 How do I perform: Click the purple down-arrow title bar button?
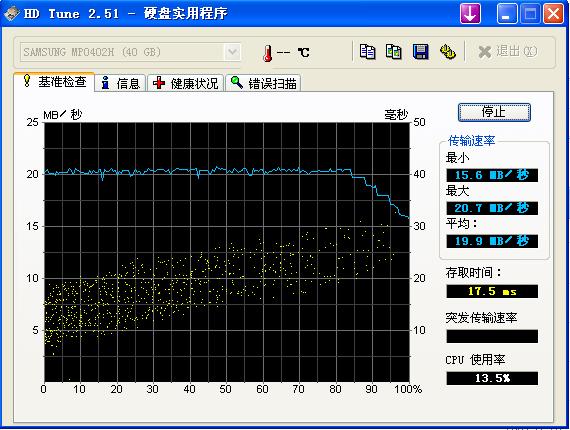coord(470,14)
